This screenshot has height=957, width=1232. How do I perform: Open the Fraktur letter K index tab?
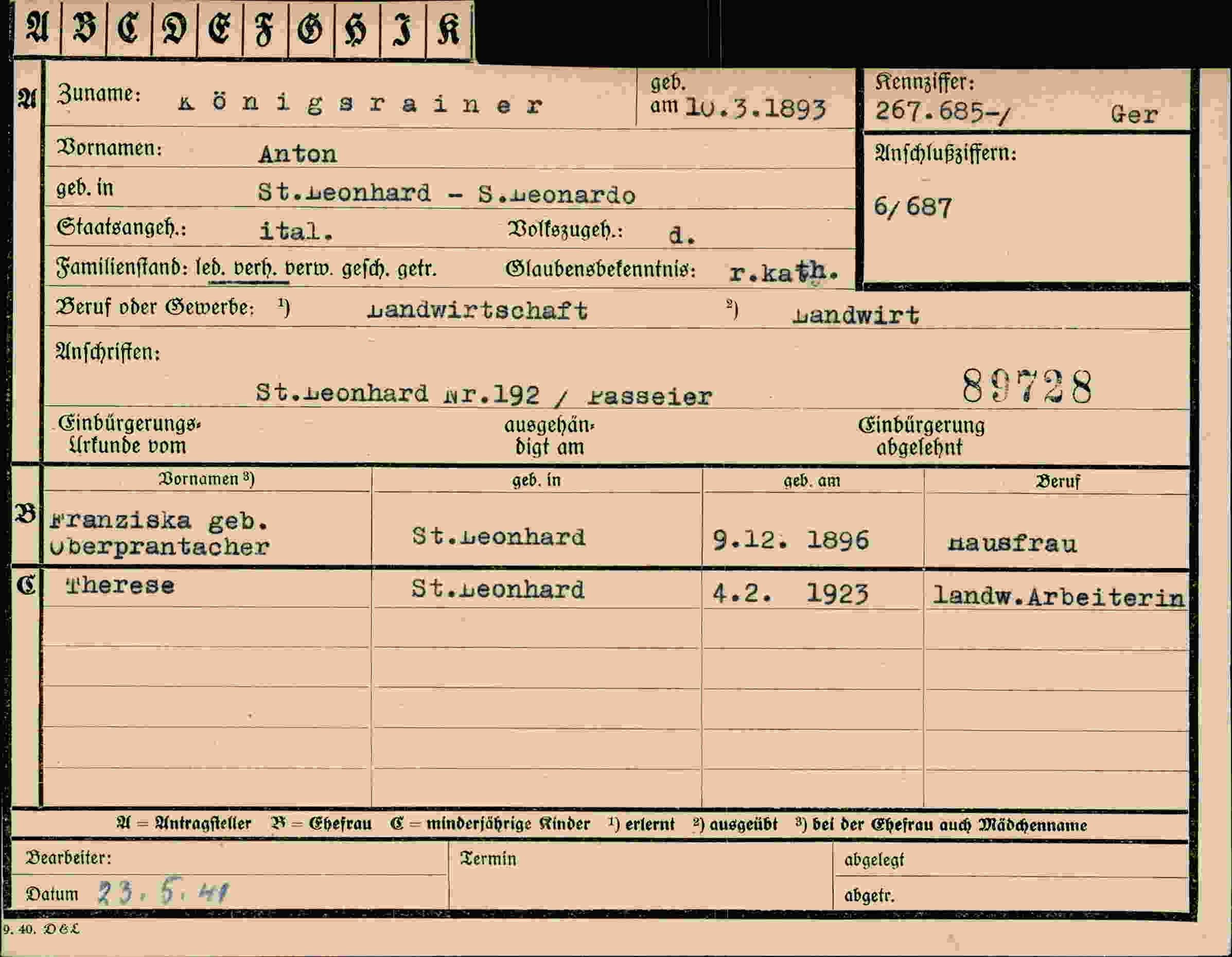pos(449,28)
